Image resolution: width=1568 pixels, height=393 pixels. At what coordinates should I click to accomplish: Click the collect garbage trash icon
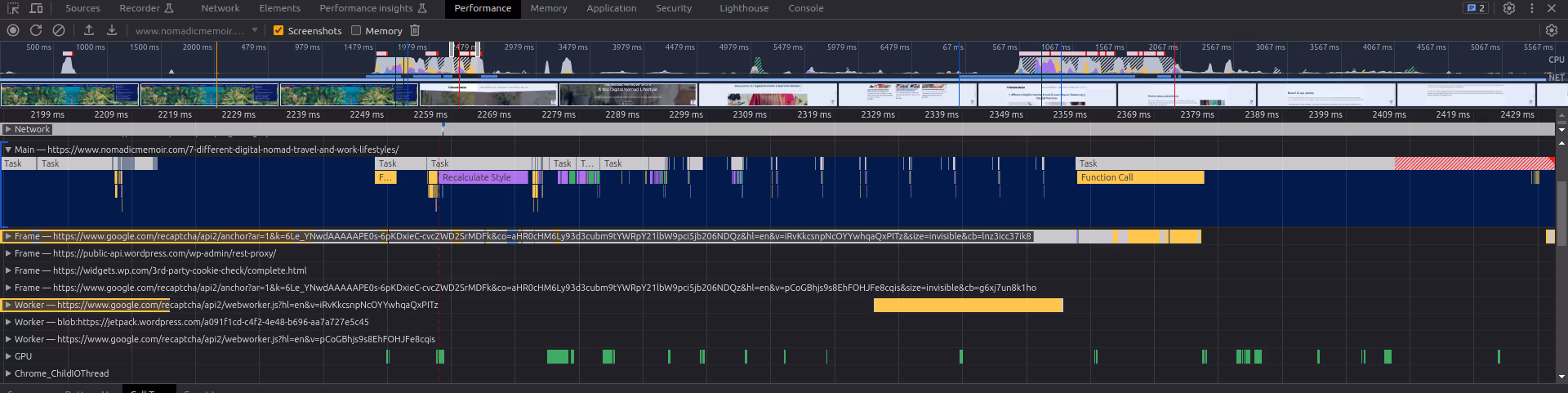(415, 30)
